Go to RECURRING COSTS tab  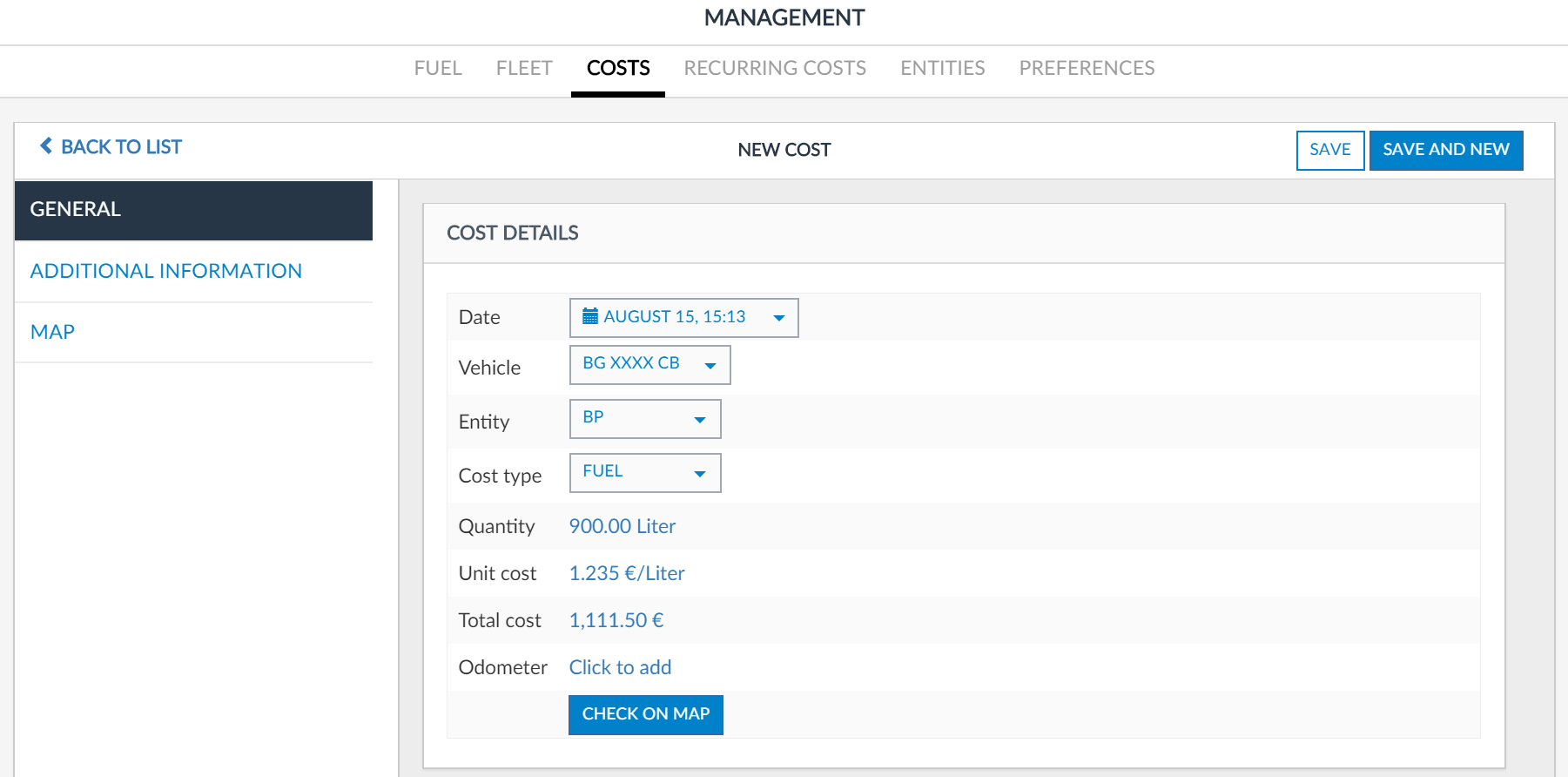[775, 68]
